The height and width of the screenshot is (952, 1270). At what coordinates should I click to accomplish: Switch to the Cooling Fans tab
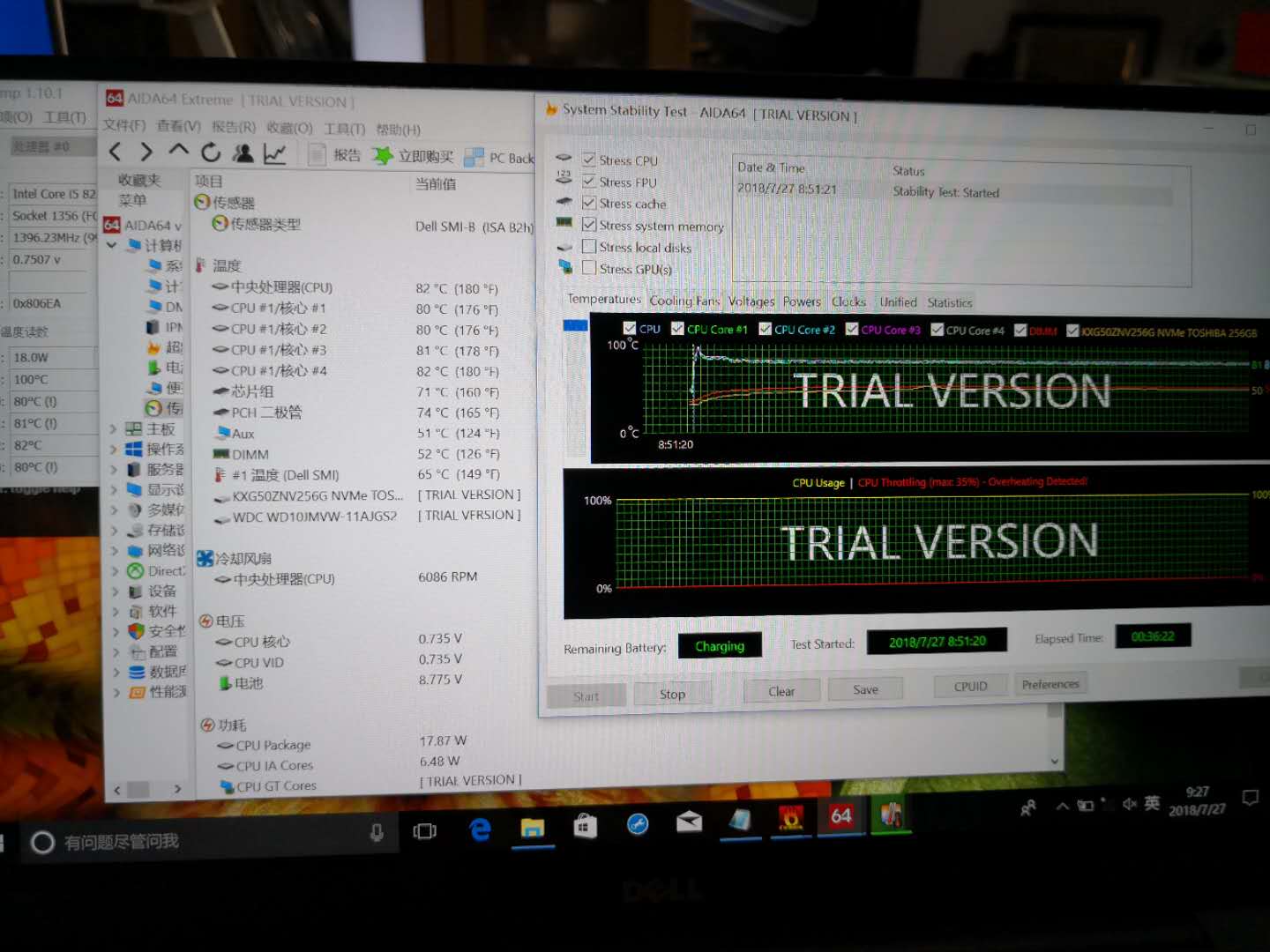(x=684, y=301)
